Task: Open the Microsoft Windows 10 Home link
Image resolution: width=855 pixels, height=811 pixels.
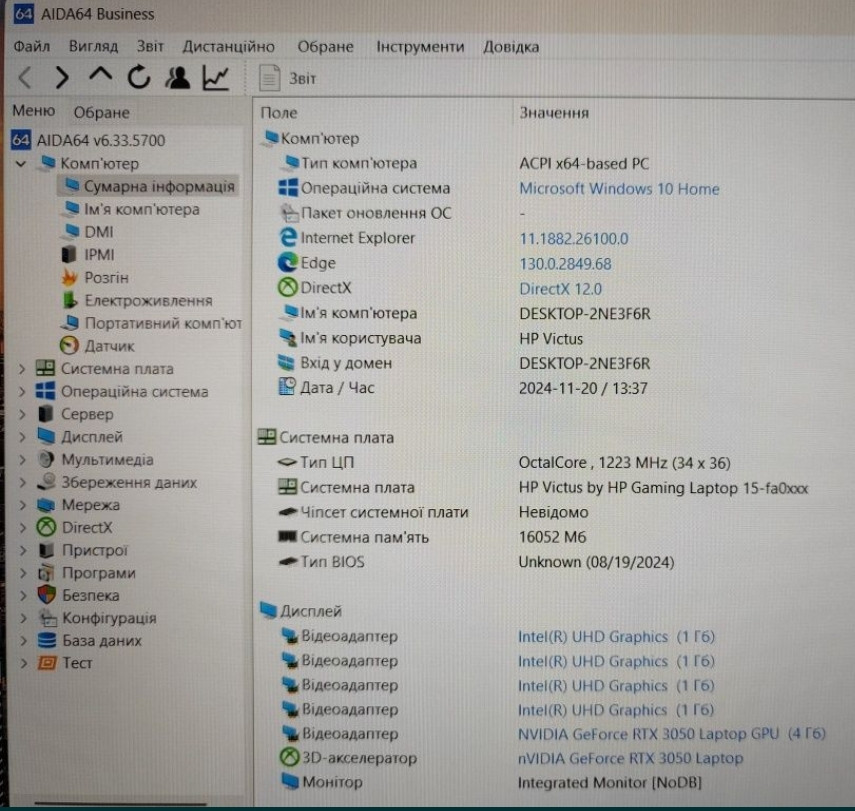Action: 619,188
